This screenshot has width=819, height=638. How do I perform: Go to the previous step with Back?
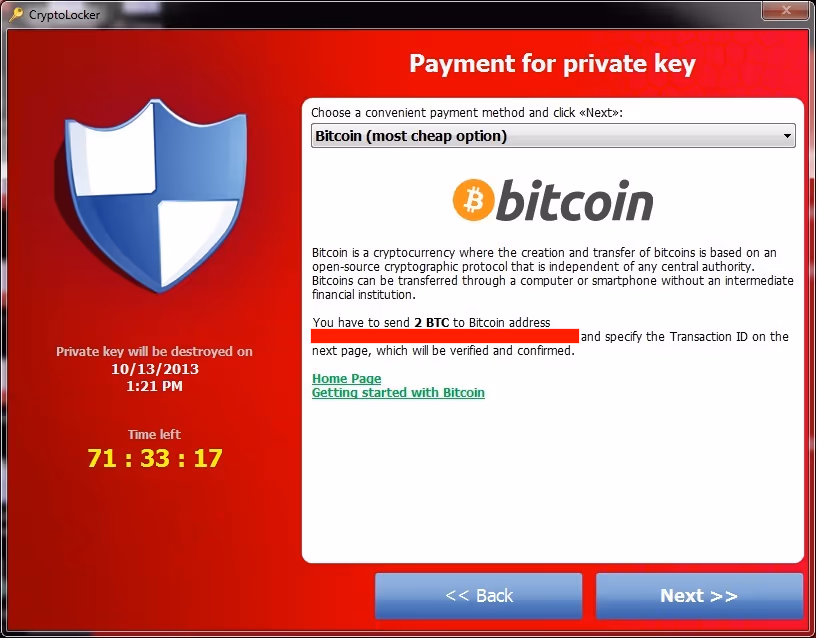[478, 596]
